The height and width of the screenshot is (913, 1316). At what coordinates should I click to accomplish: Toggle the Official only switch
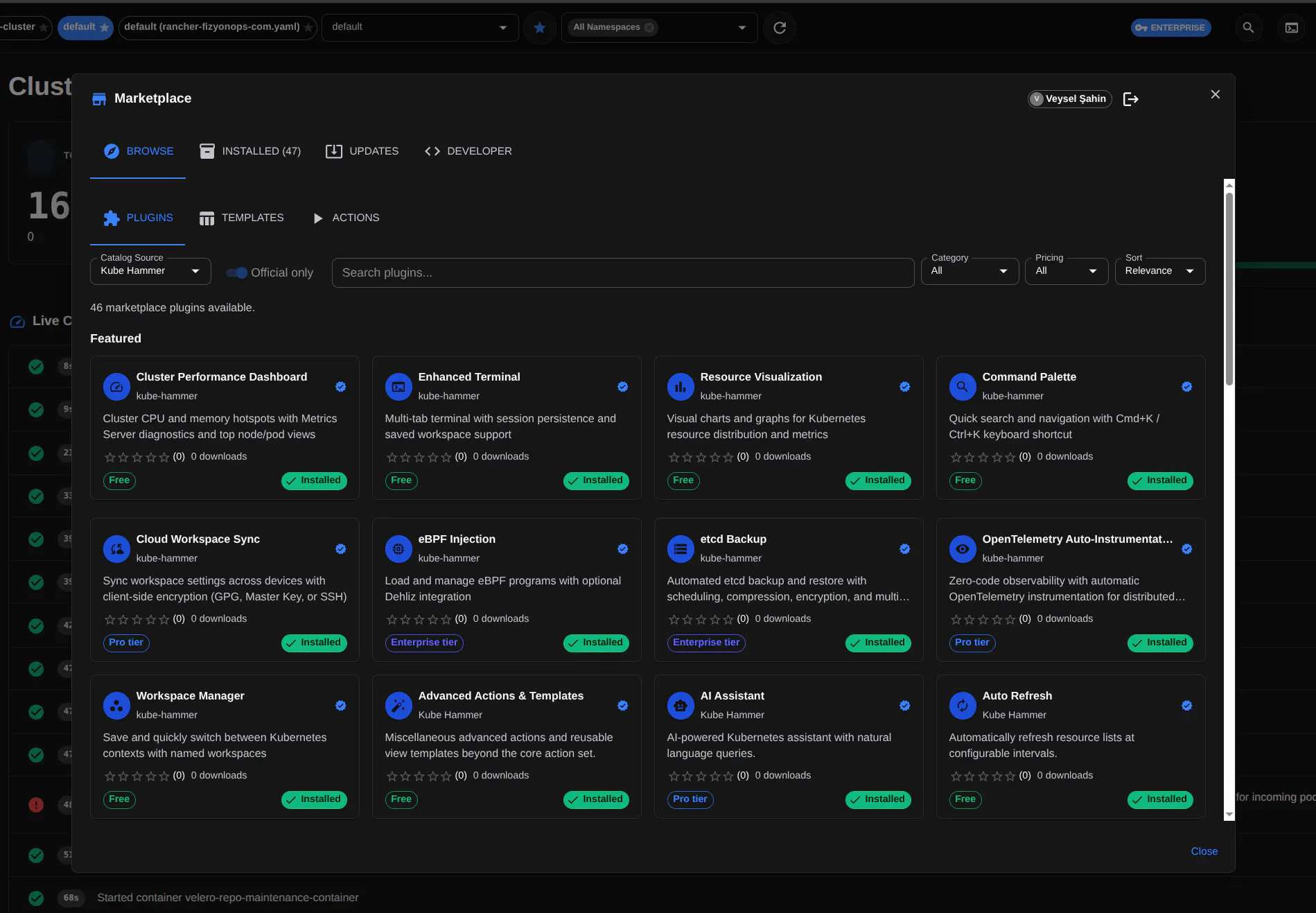[237, 272]
